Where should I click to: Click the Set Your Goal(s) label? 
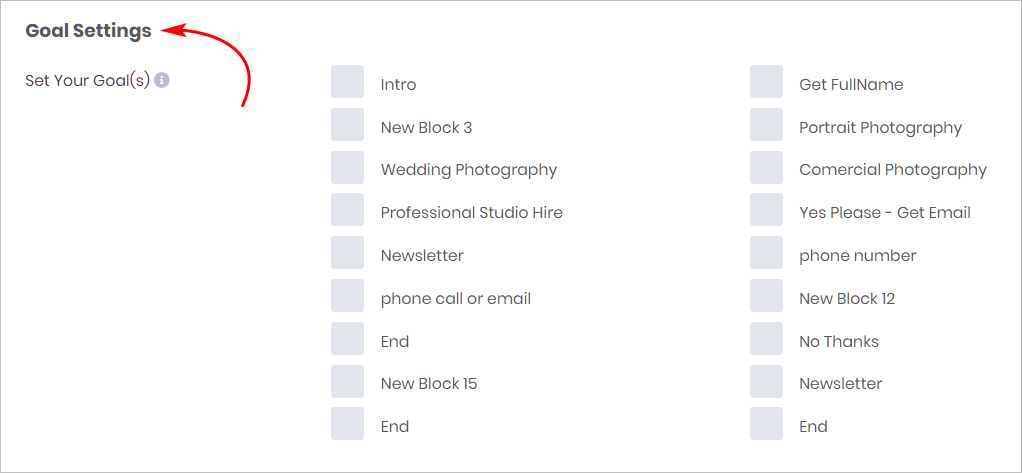click(x=87, y=81)
